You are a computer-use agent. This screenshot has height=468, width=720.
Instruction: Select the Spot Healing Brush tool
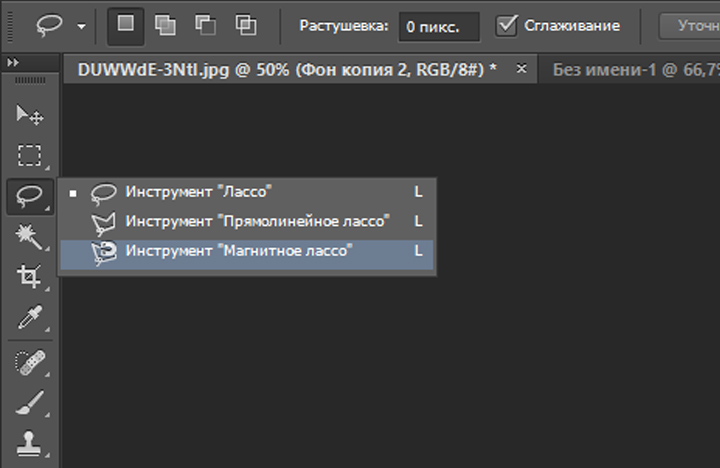click(x=30, y=363)
